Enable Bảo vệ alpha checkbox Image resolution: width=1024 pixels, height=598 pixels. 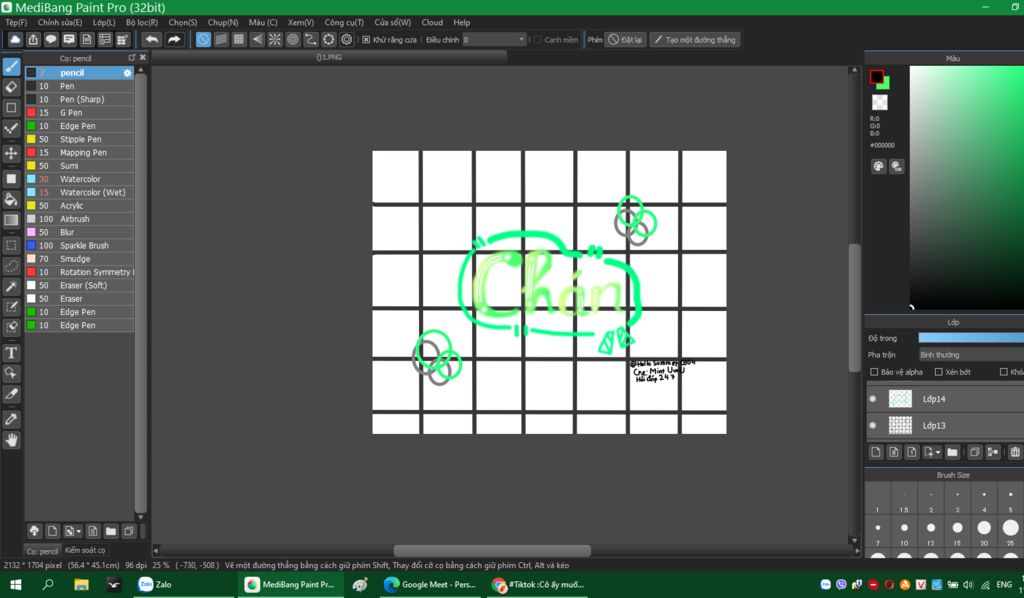(874, 372)
